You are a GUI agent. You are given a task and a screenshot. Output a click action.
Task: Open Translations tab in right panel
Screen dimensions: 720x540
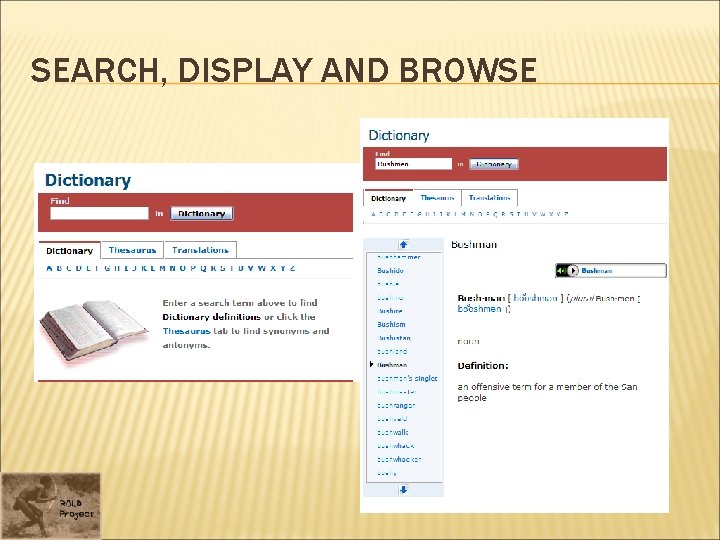point(489,198)
